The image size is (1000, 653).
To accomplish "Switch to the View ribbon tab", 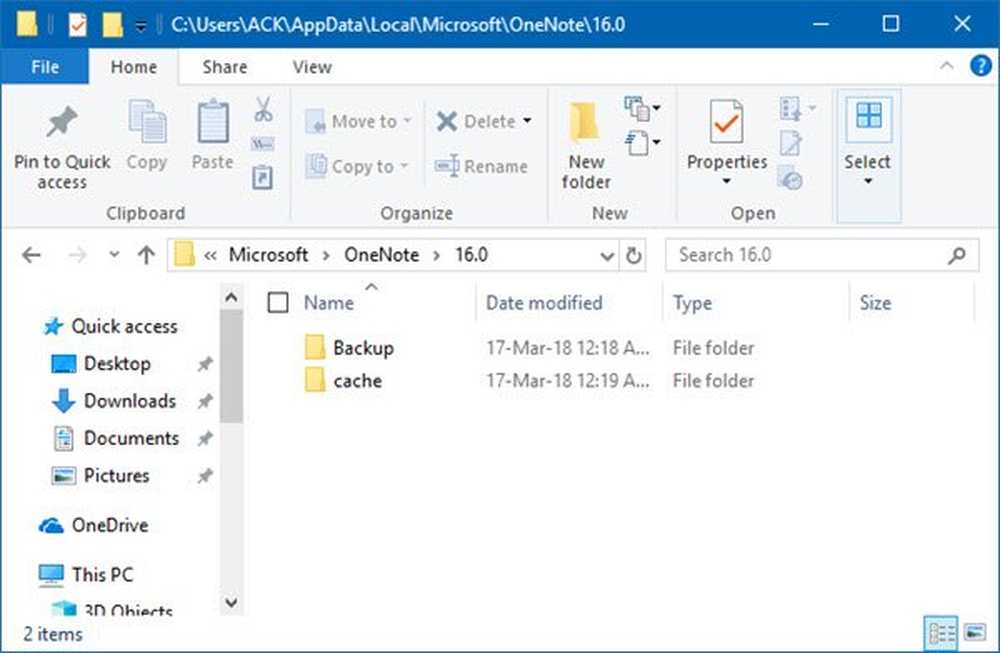I will (311, 67).
